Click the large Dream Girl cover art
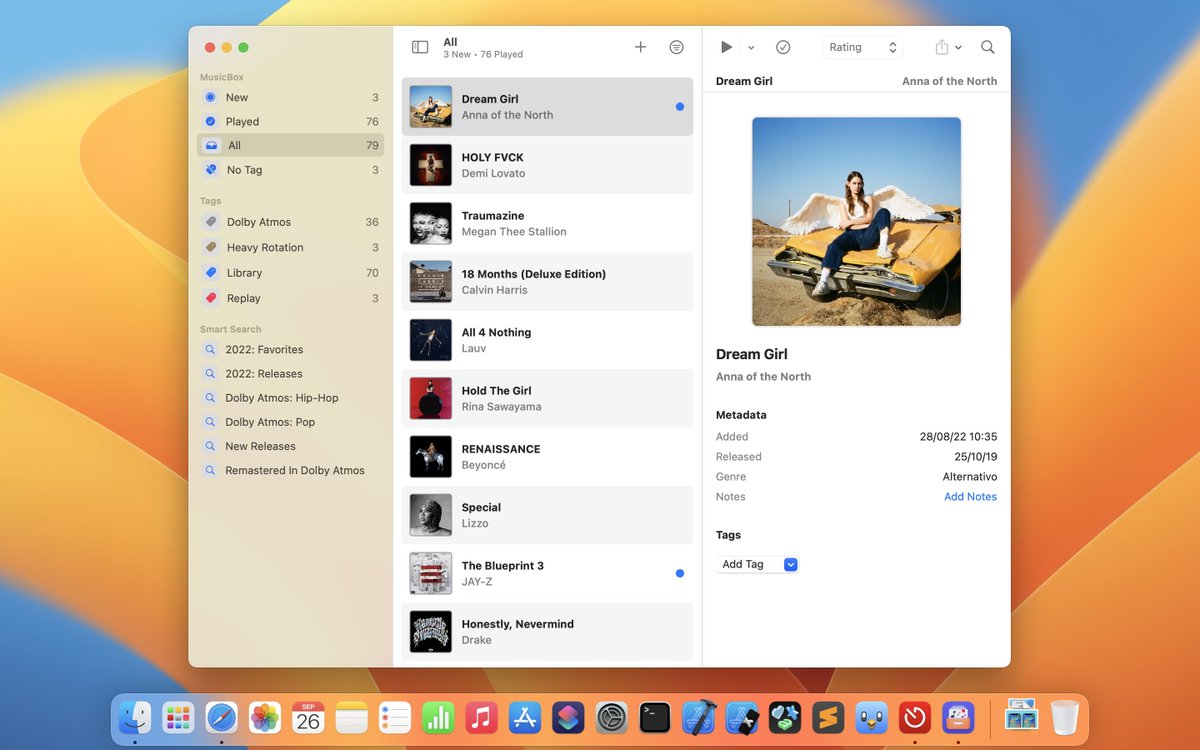Screen dimensions: 1200x750 tap(856, 222)
